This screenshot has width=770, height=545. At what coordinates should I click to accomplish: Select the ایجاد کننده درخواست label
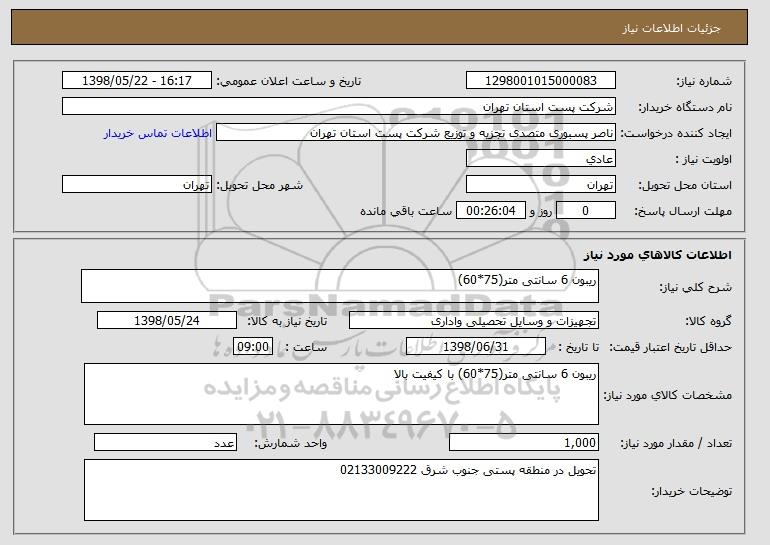coord(676,133)
